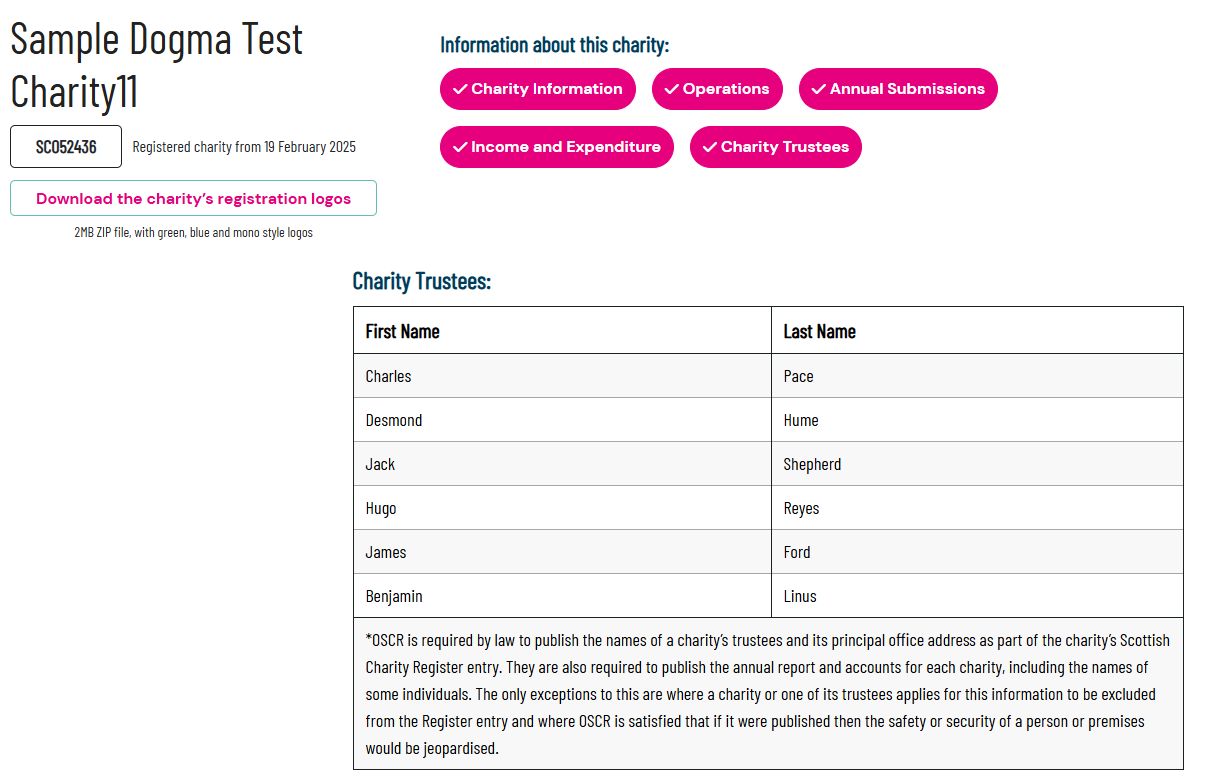Image resolution: width=1228 pixels, height=782 pixels.
Task: Download the charity's registration logos
Action: click(193, 198)
